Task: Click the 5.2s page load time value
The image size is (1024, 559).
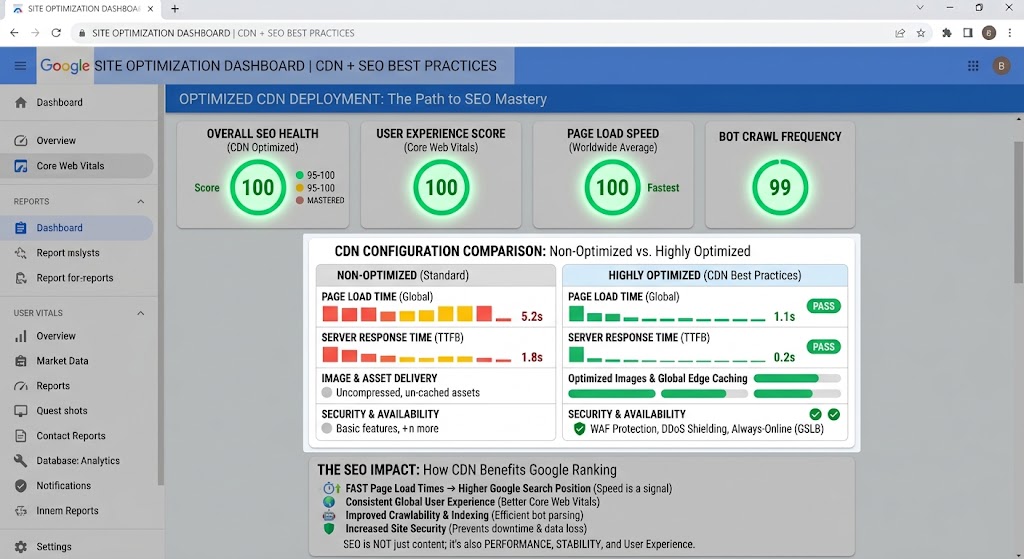Action: click(532, 317)
